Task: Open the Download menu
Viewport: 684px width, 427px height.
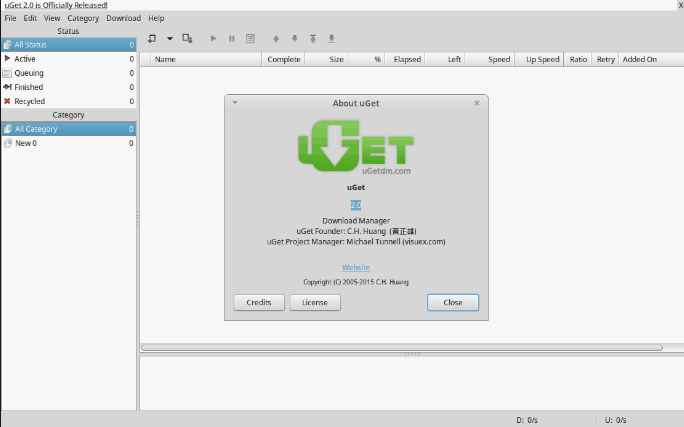Action: (123, 18)
